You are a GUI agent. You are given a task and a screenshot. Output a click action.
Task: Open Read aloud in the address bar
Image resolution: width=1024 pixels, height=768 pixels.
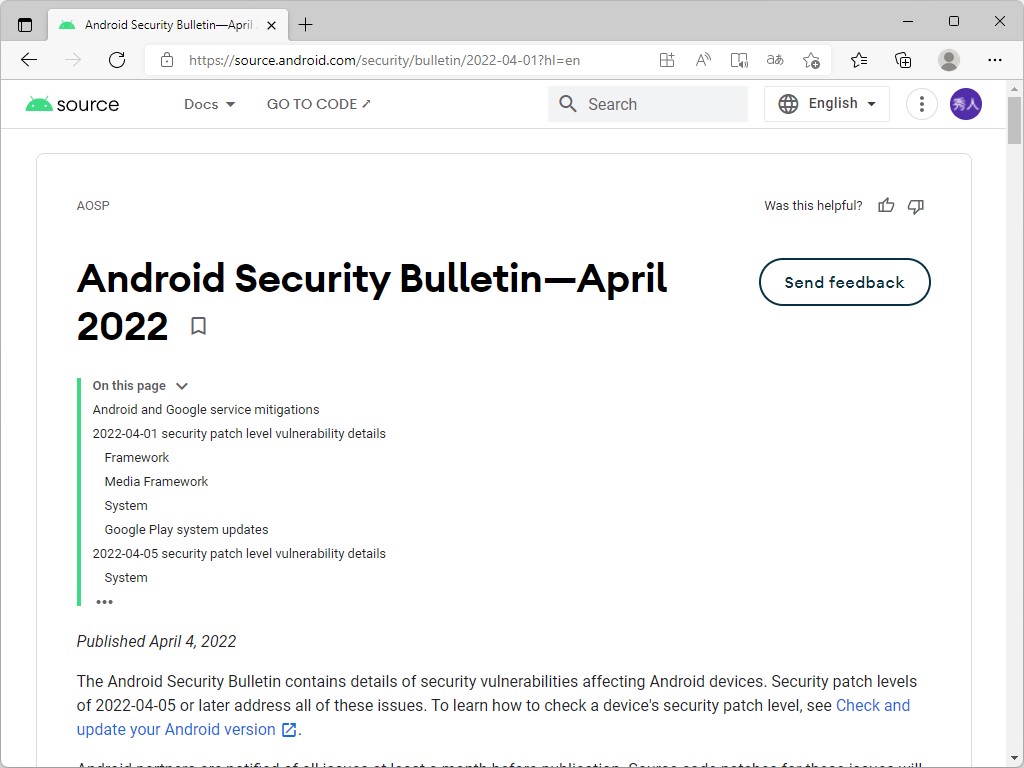703,60
